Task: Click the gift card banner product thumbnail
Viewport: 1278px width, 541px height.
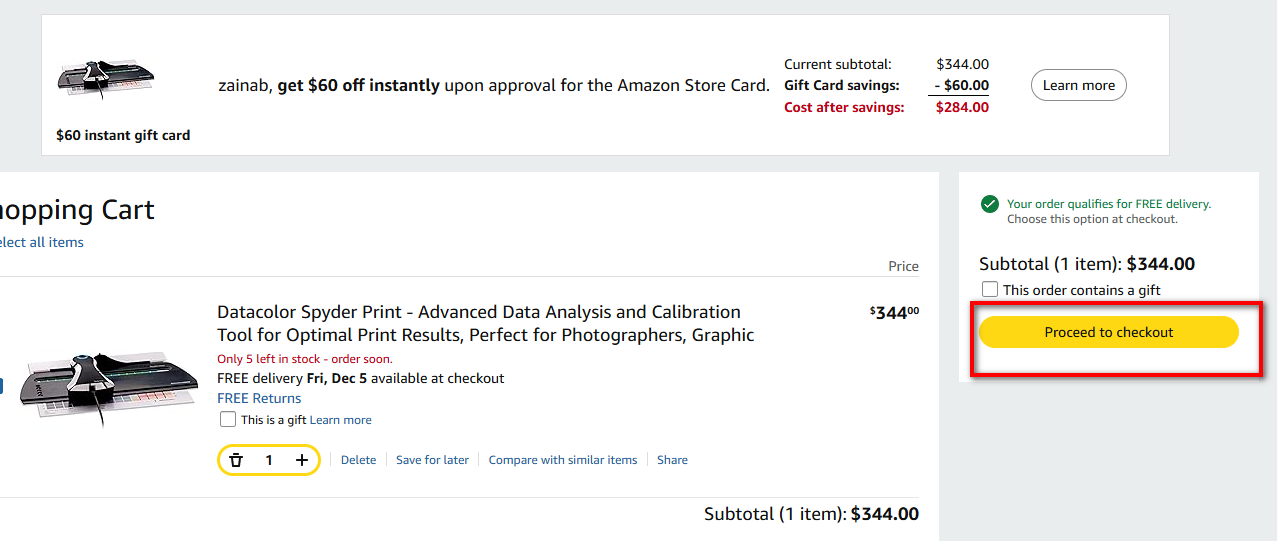Action: pyautogui.click(x=106, y=81)
